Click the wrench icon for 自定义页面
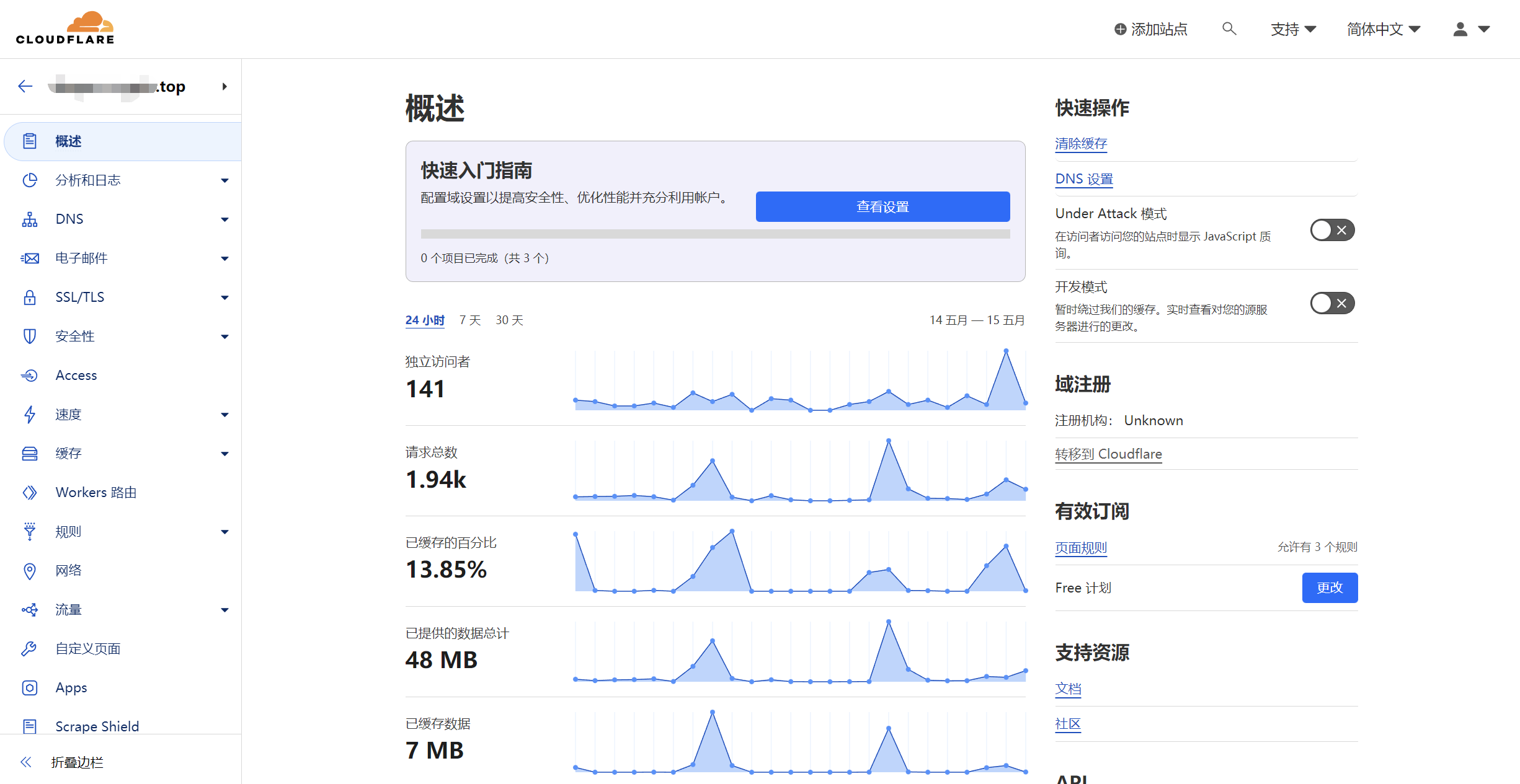This screenshot has width=1520, height=784. coord(29,648)
